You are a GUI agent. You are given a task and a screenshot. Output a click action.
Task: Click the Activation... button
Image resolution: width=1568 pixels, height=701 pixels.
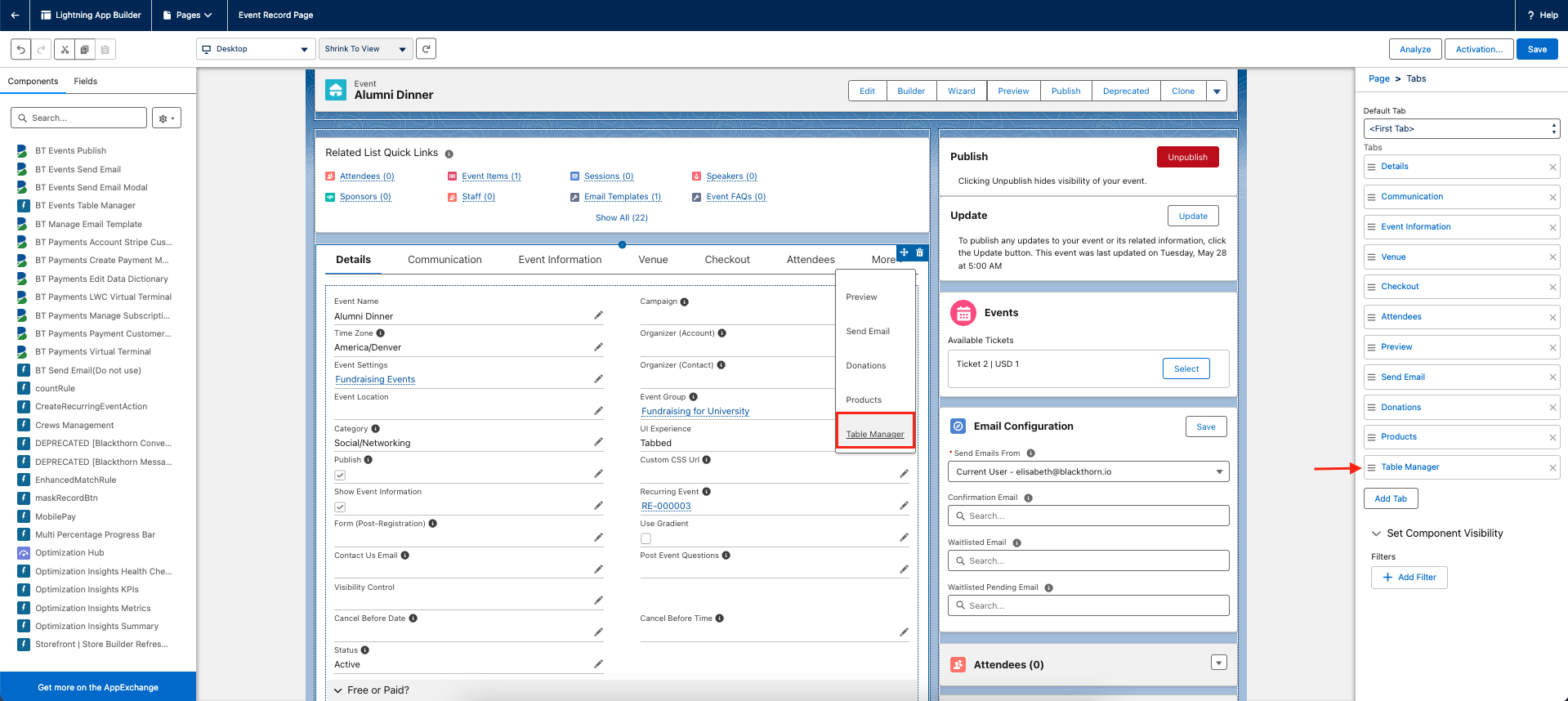[x=1479, y=50]
